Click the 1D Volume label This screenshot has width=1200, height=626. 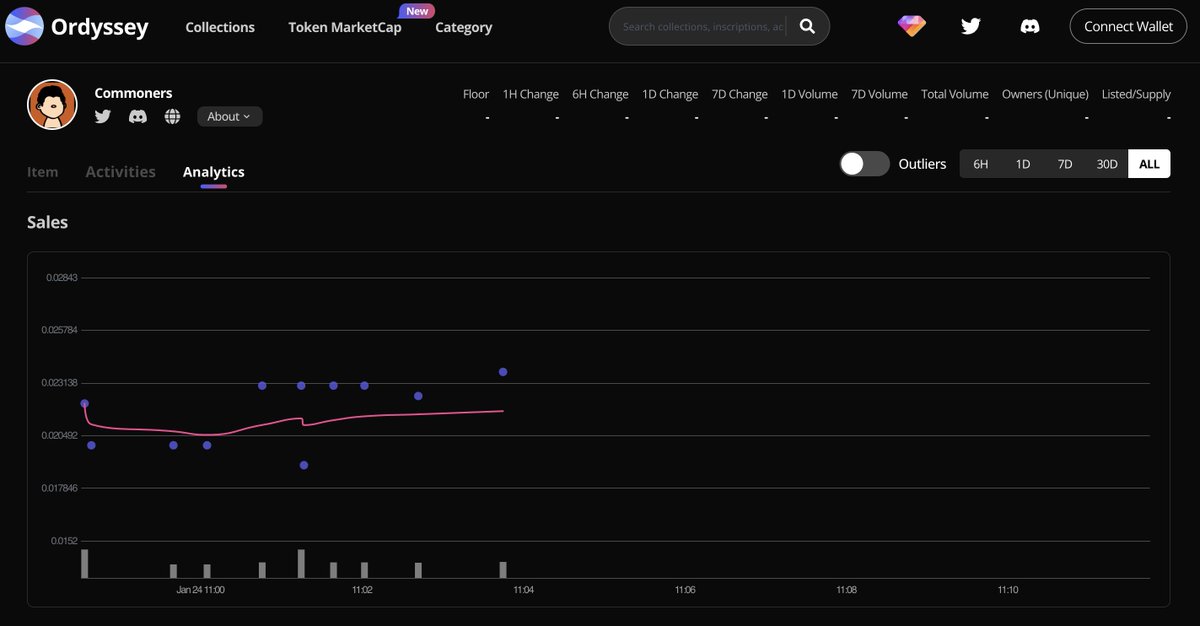(809, 94)
